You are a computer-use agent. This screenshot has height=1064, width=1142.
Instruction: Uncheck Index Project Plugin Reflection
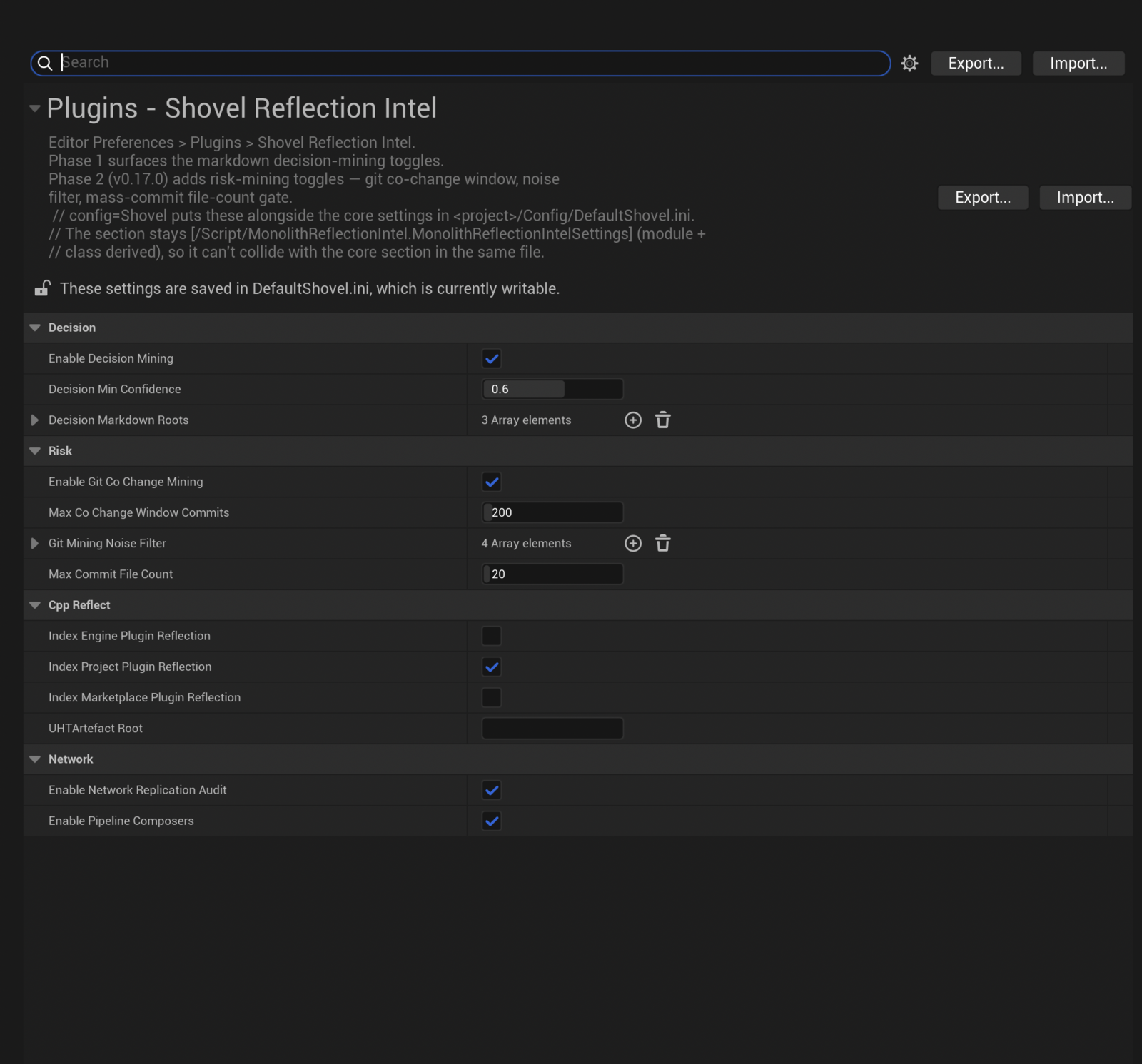pos(492,667)
